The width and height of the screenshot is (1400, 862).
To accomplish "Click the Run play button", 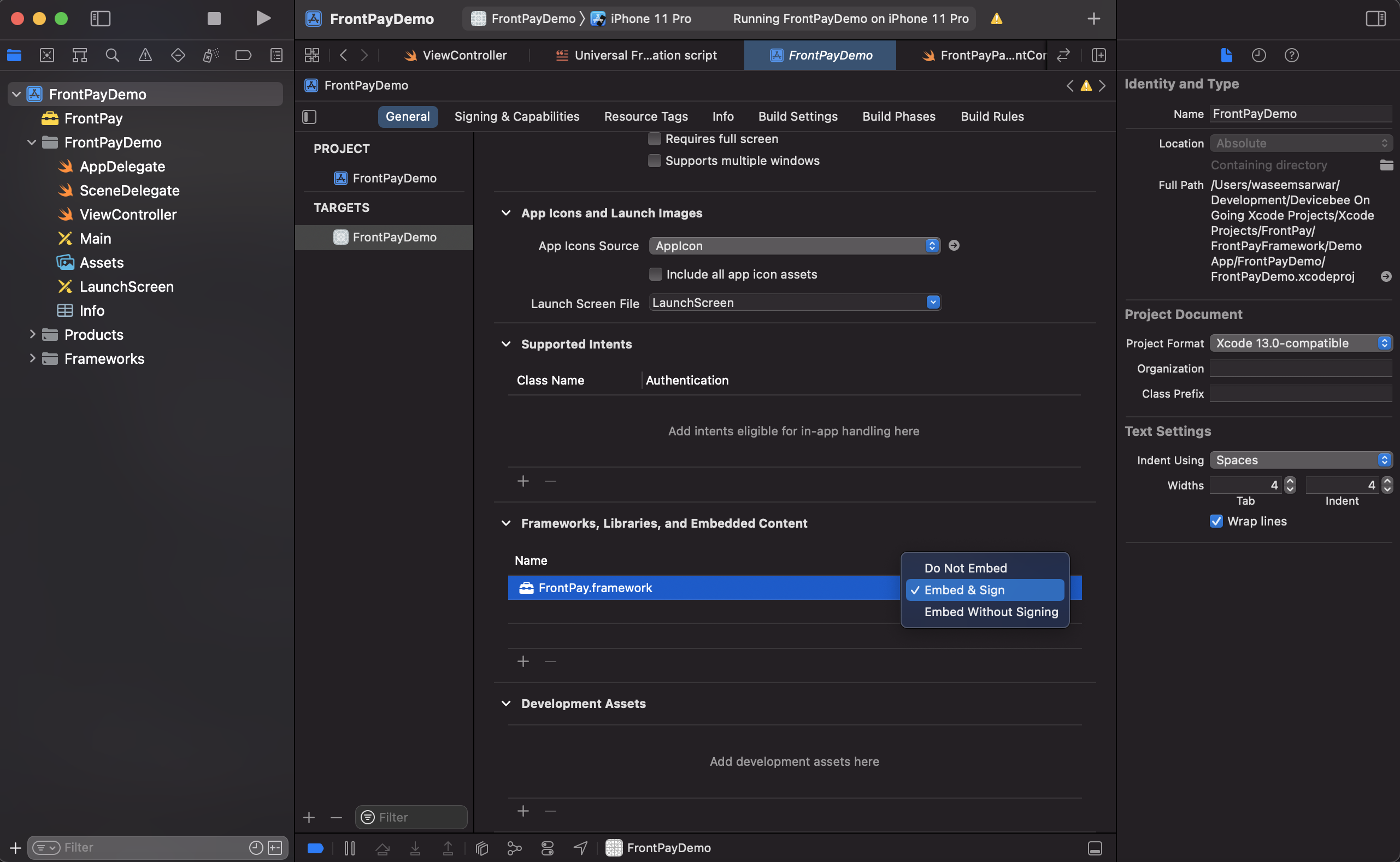I will point(263,18).
